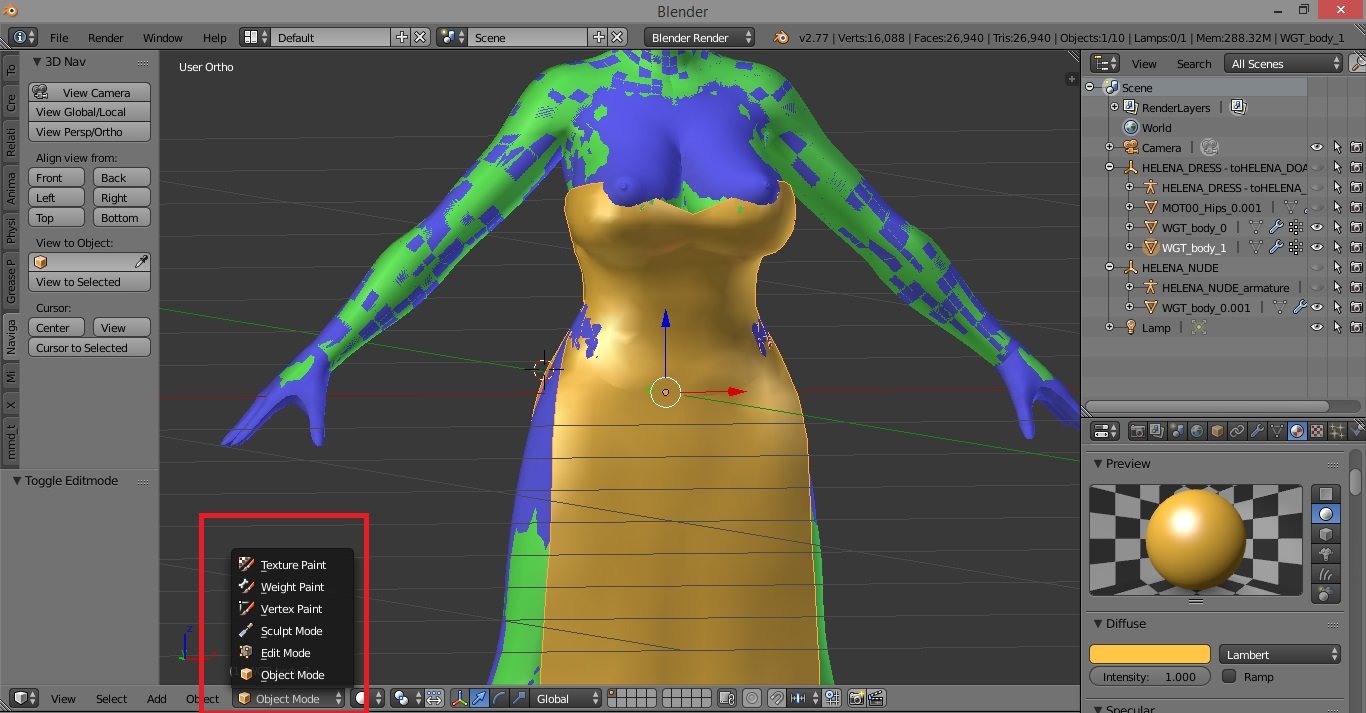Set material preview to sphere with sky

[1326, 594]
